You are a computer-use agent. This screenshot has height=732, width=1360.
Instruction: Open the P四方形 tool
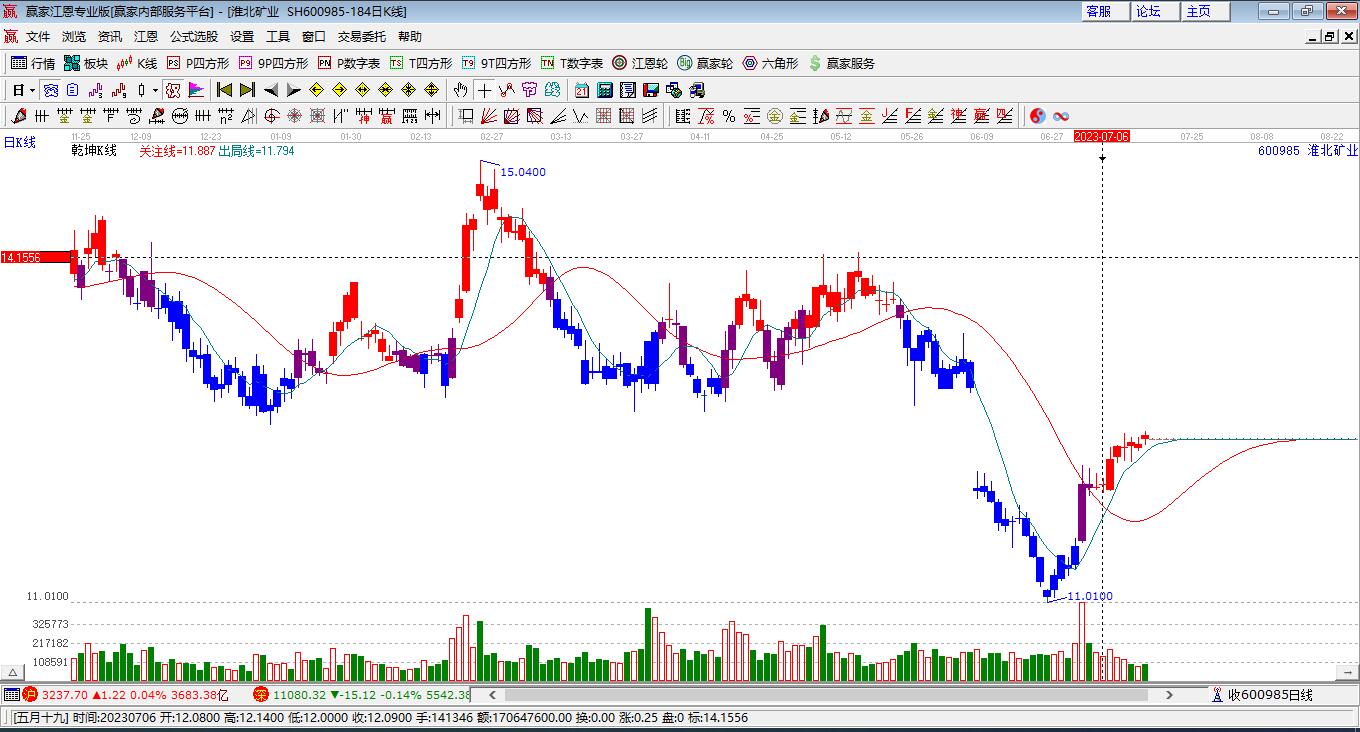[198, 63]
